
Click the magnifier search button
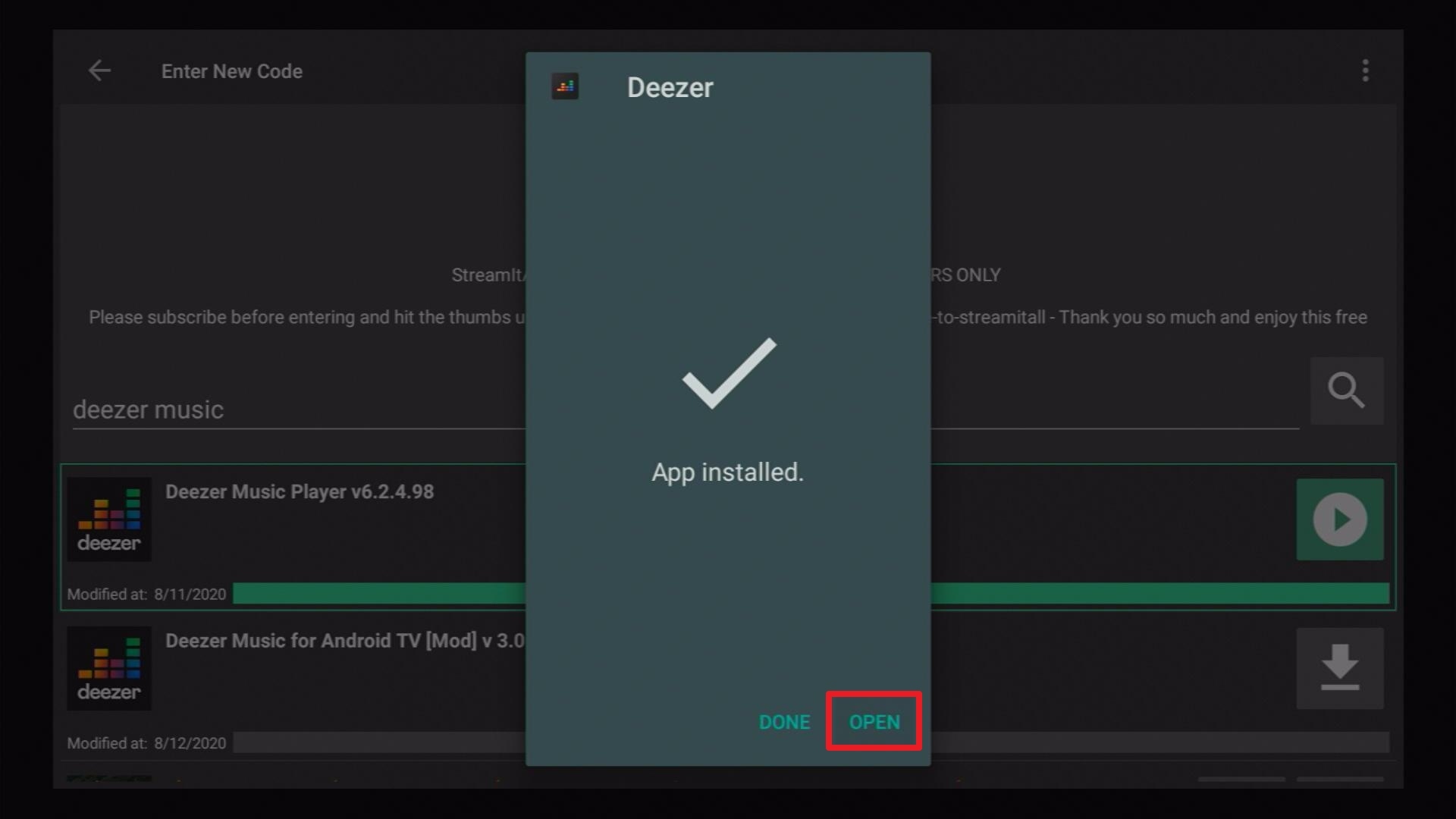click(1347, 391)
